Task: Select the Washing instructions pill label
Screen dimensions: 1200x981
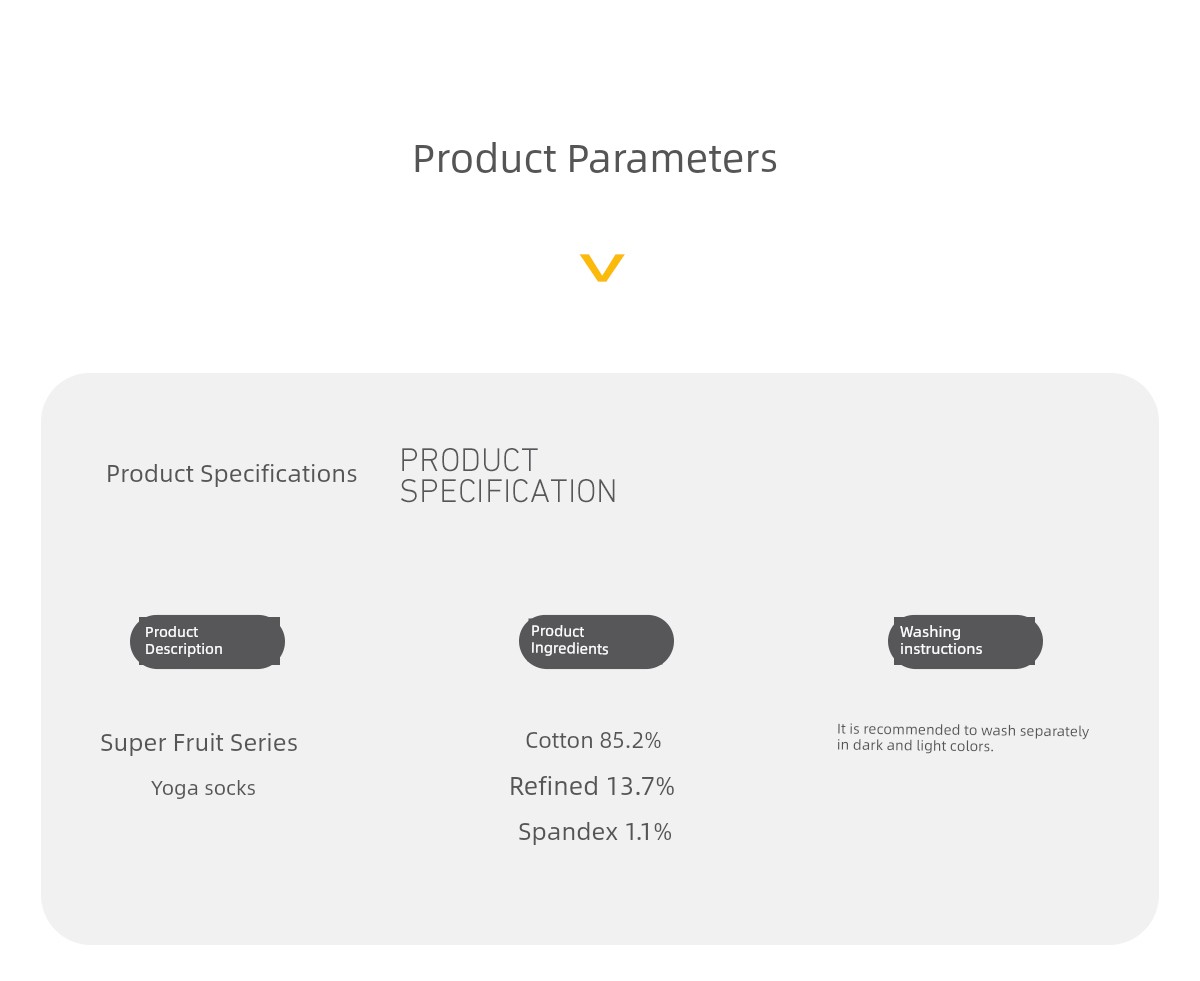Action: [x=965, y=642]
